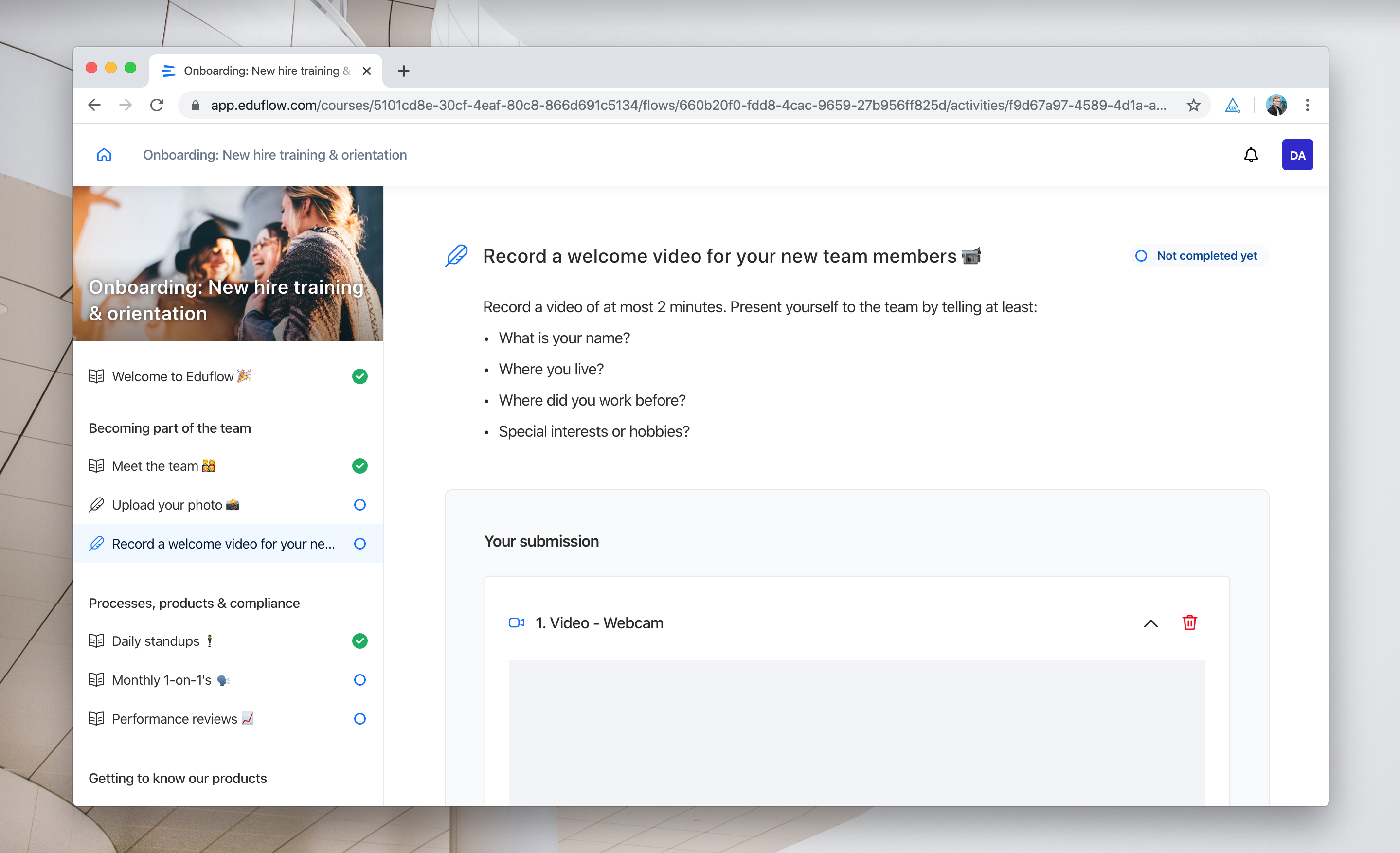Open Chrome three-dot menu
This screenshot has height=853, width=1400.
(x=1308, y=105)
